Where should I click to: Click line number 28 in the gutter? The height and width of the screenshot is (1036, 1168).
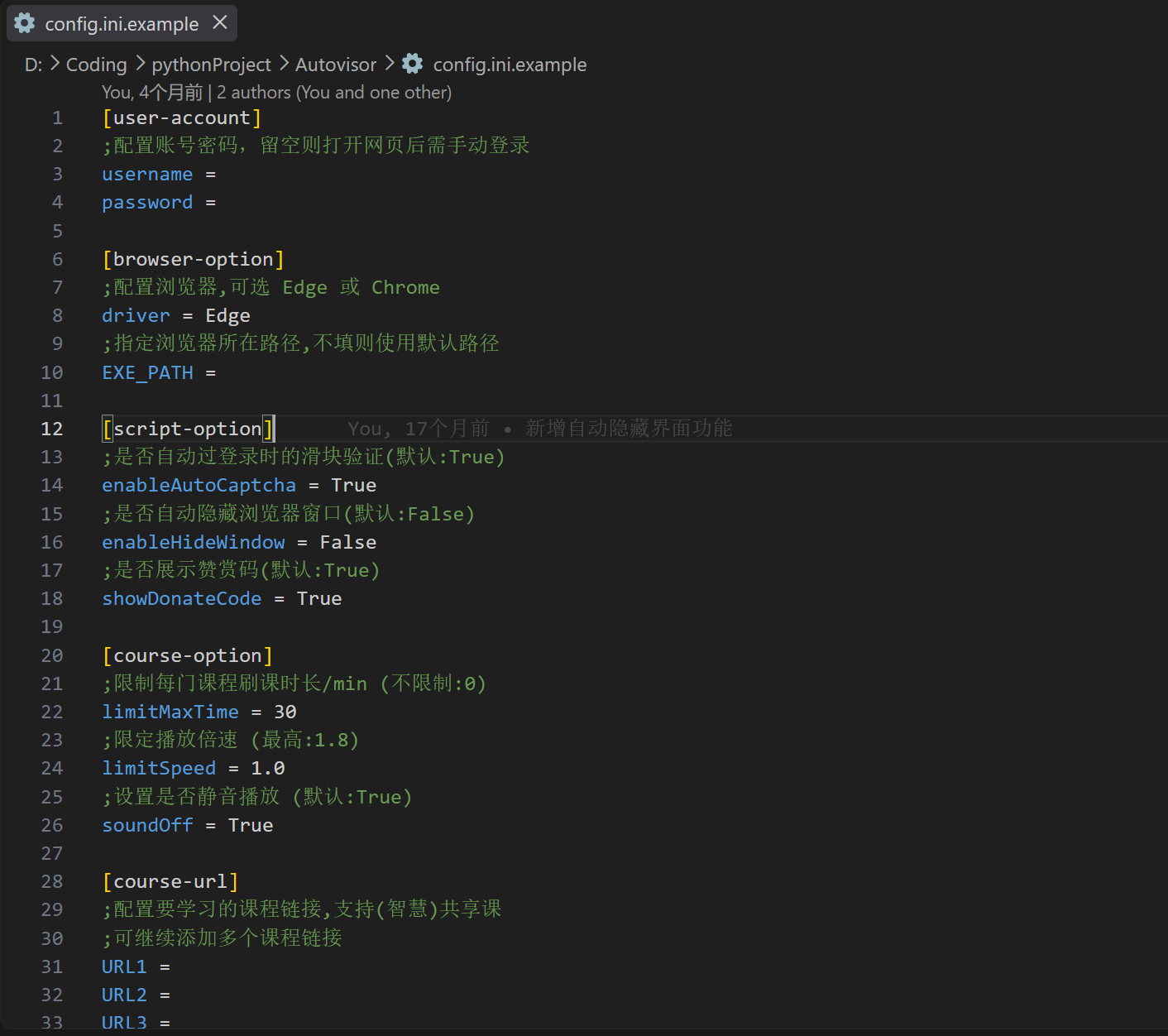coord(52,881)
